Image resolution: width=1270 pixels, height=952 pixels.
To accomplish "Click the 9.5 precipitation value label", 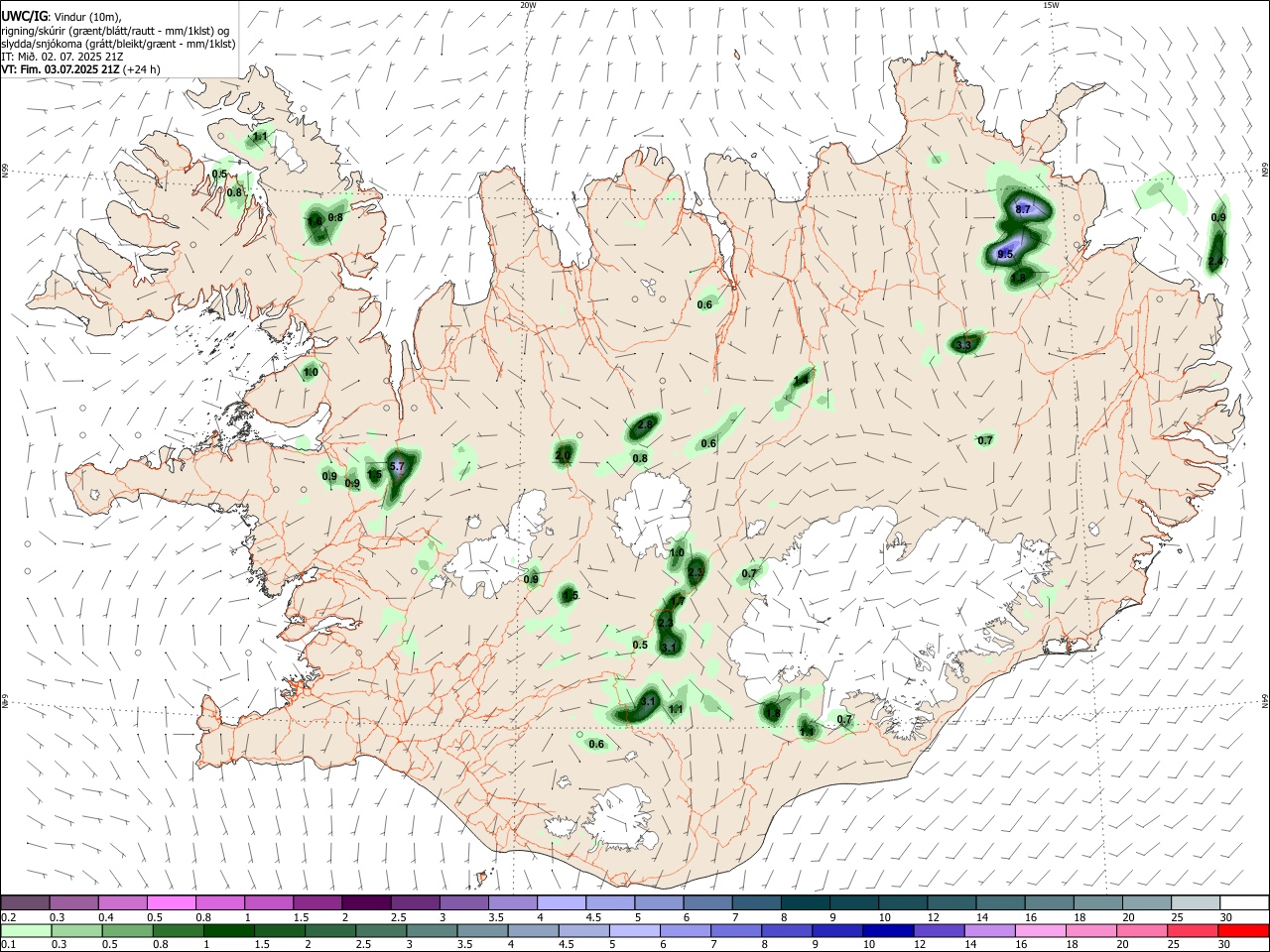I will click(x=1005, y=255).
